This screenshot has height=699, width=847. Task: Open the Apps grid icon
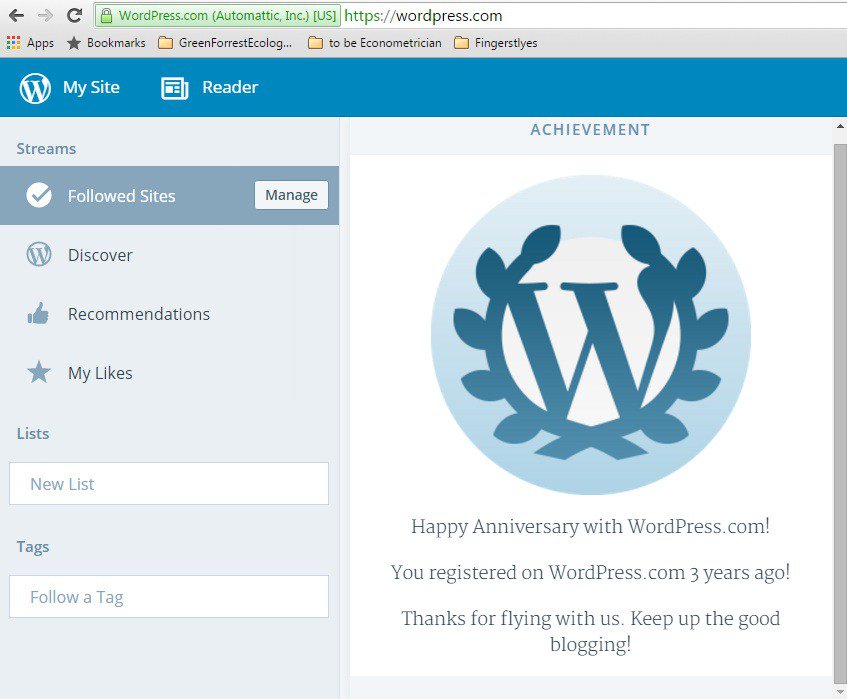click(13, 43)
